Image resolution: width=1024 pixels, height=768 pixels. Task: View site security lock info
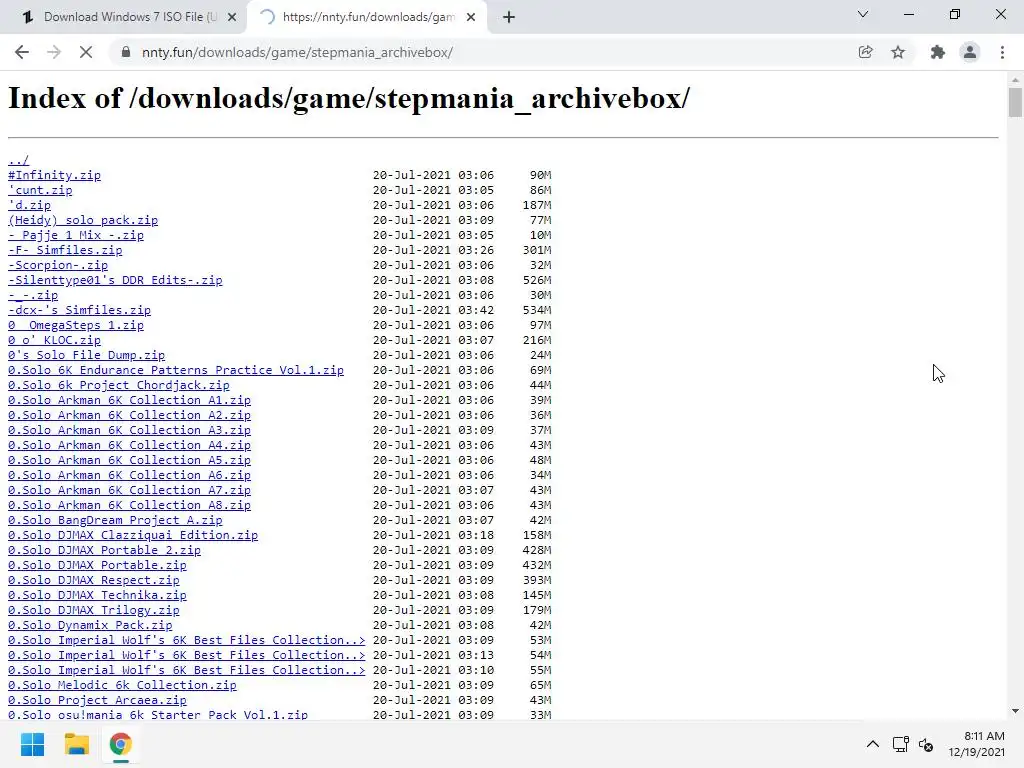pyautogui.click(x=125, y=52)
